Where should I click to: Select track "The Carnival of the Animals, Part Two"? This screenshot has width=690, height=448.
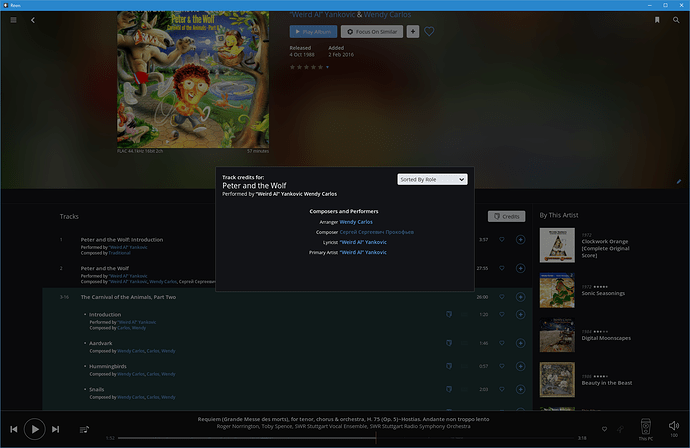pos(128,297)
